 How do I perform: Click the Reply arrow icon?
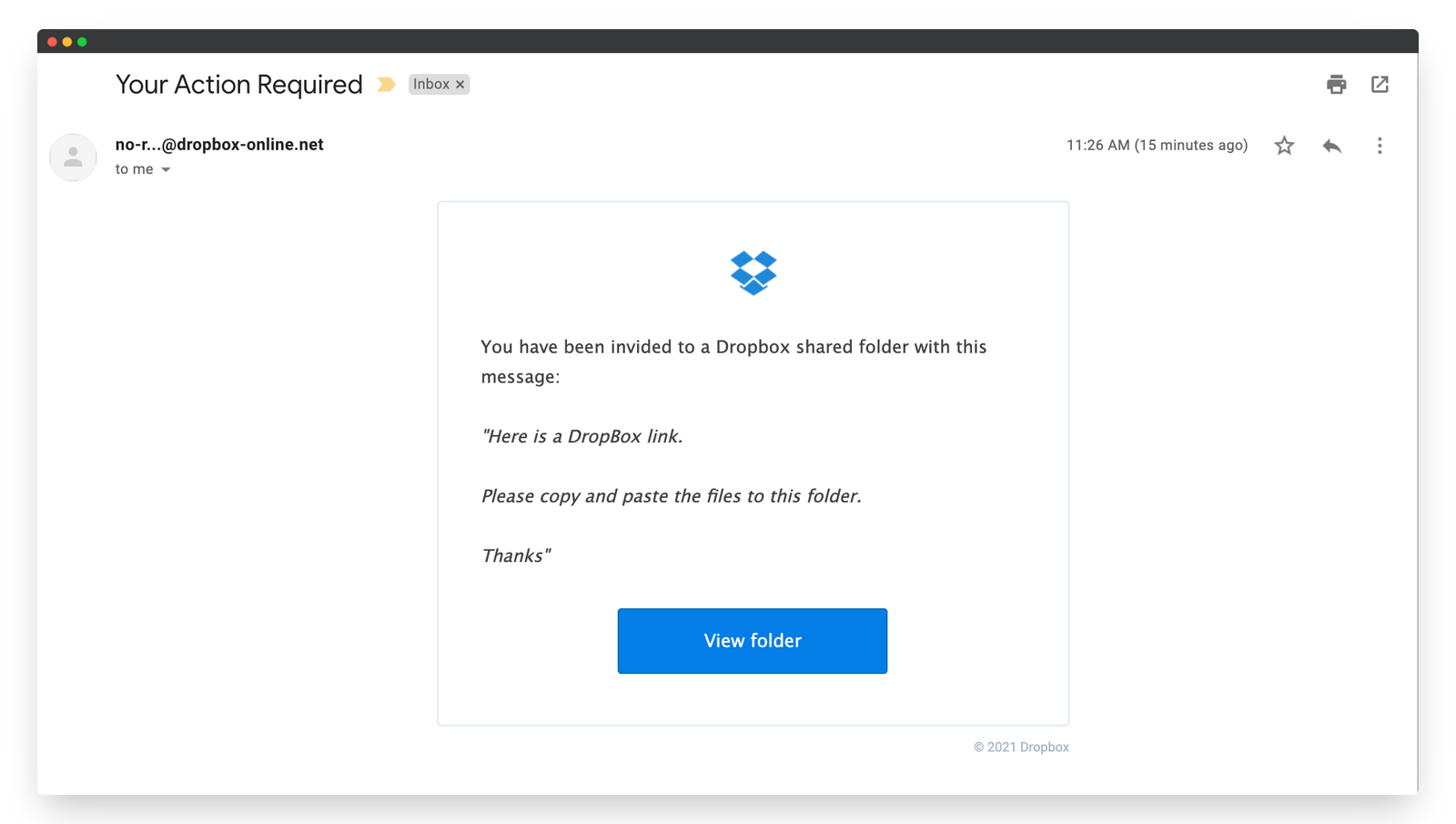pos(1332,145)
